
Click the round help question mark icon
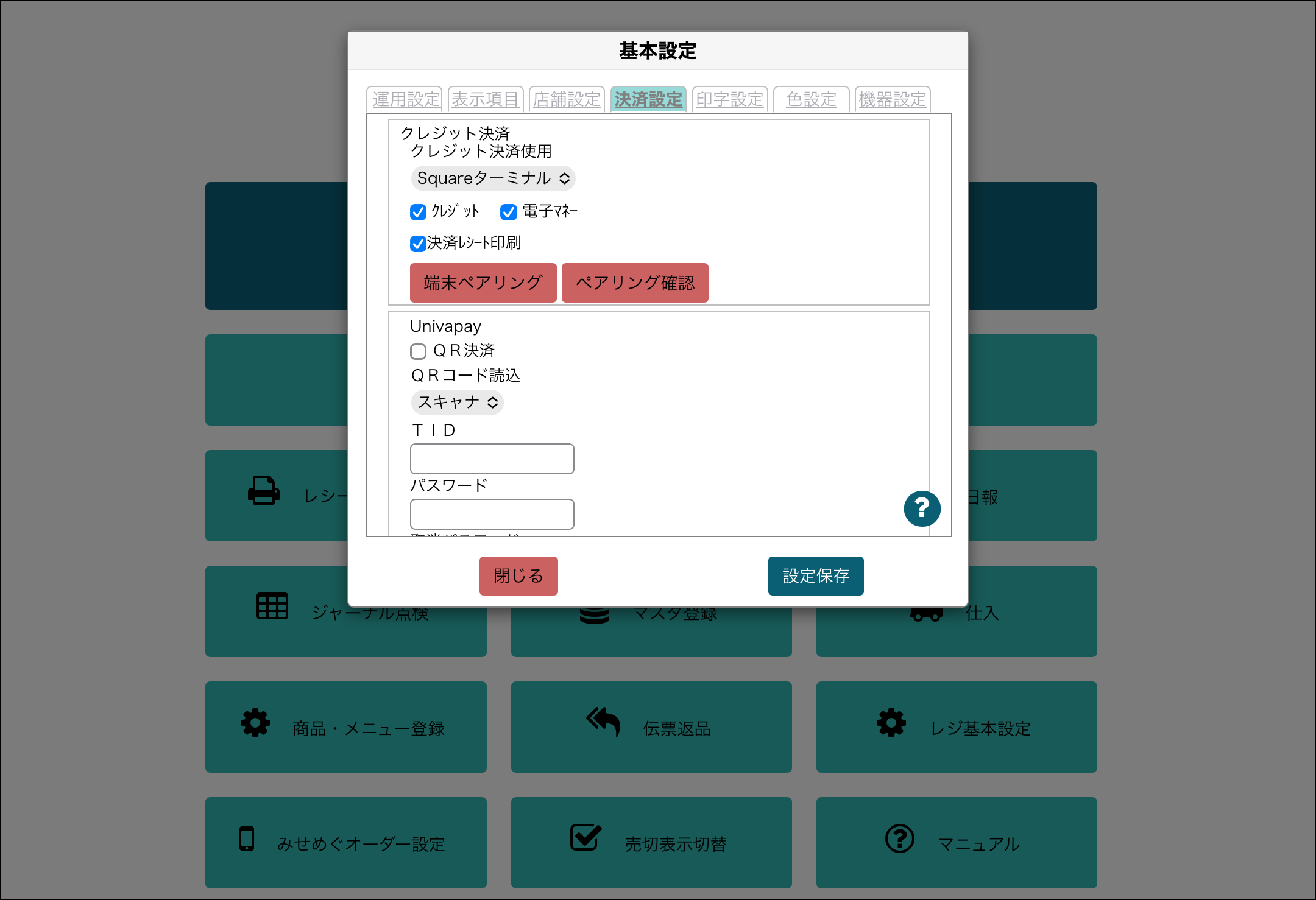point(922,508)
